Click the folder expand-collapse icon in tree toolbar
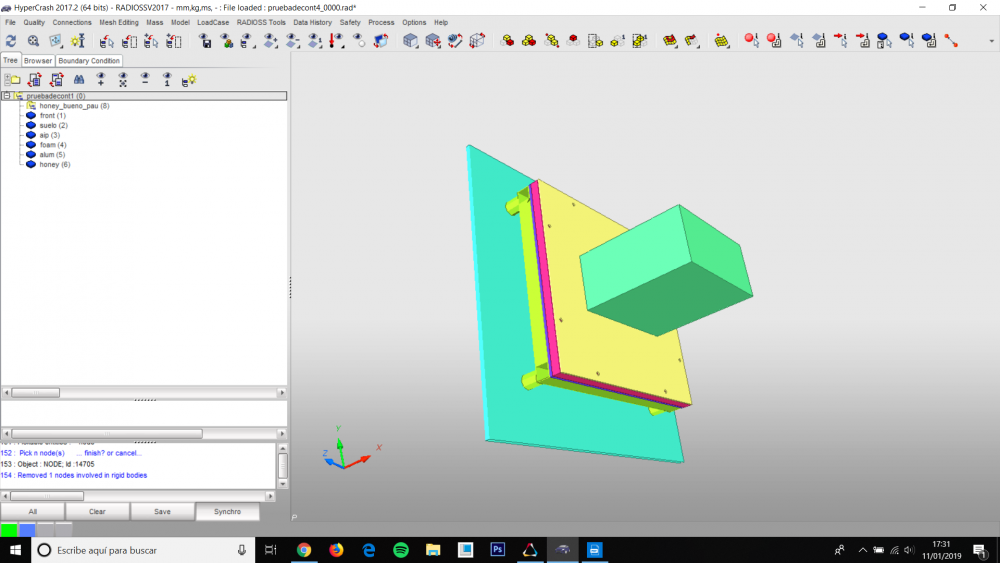This screenshot has height=563, width=1000. (x=12, y=80)
